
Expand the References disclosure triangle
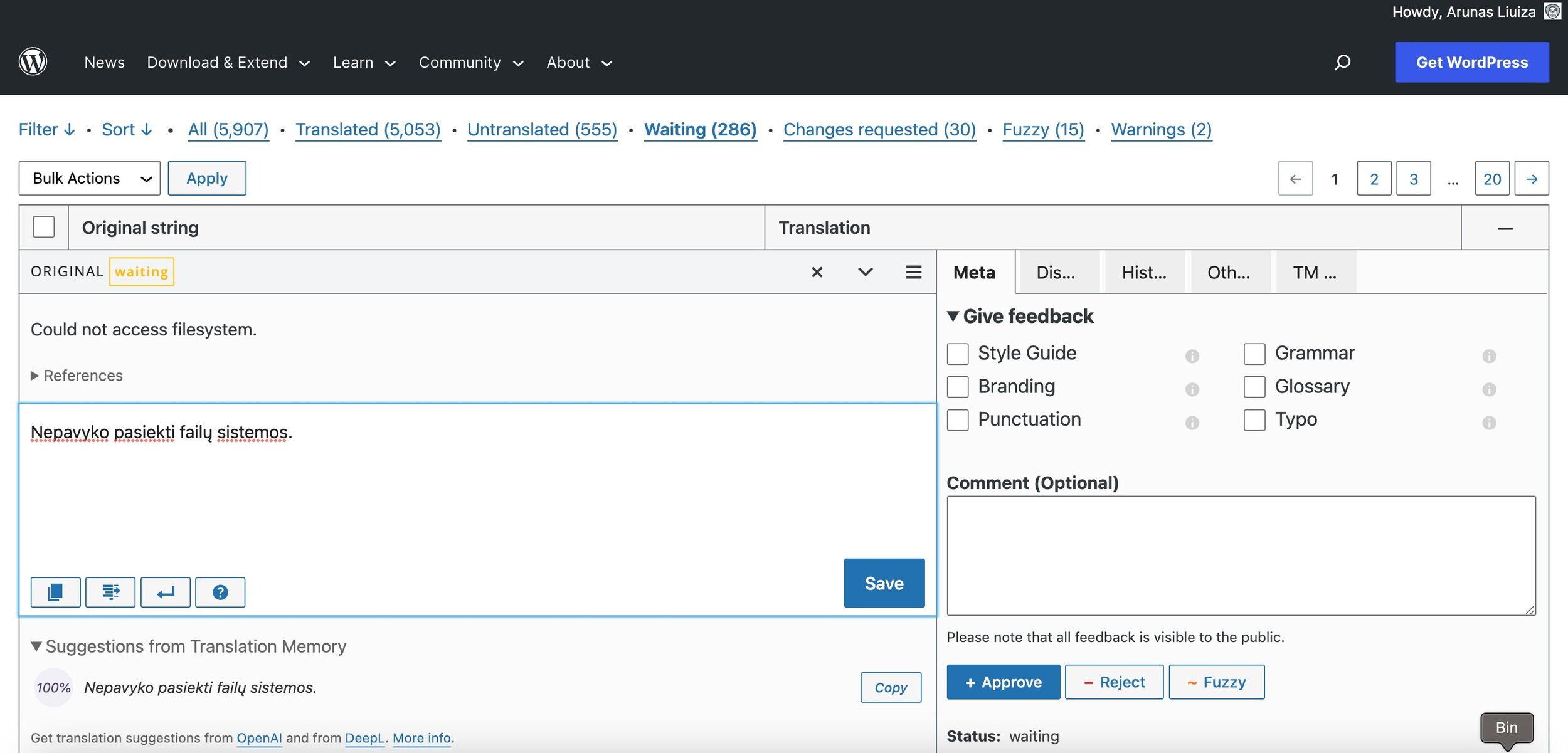[35, 376]
